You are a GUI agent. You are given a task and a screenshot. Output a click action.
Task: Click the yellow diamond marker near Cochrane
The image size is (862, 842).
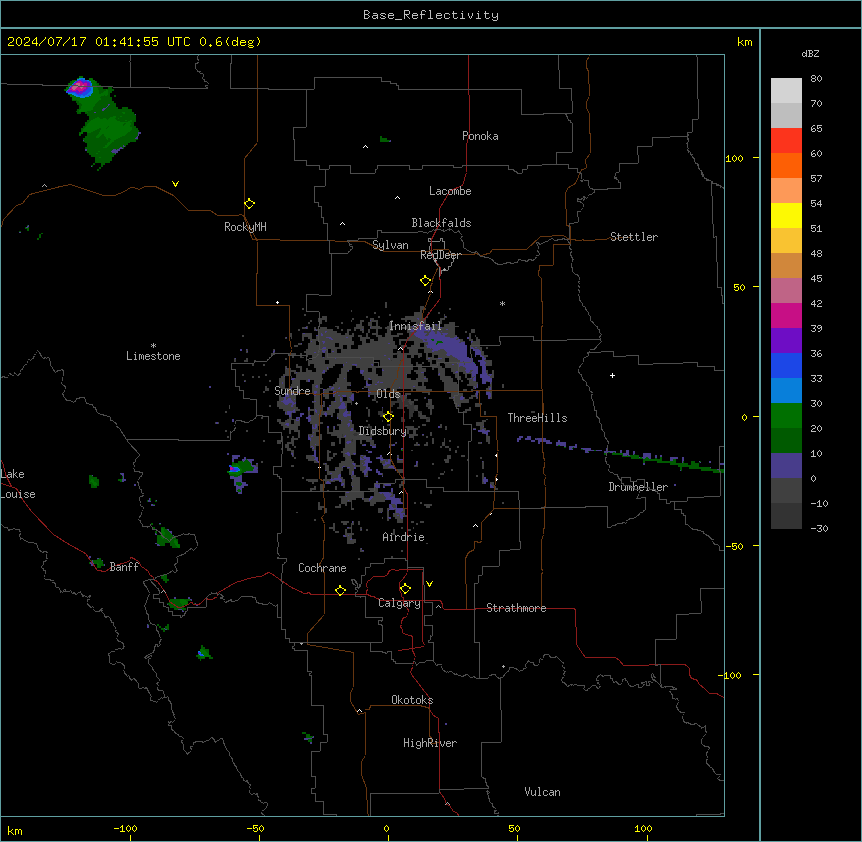point(340,590)
